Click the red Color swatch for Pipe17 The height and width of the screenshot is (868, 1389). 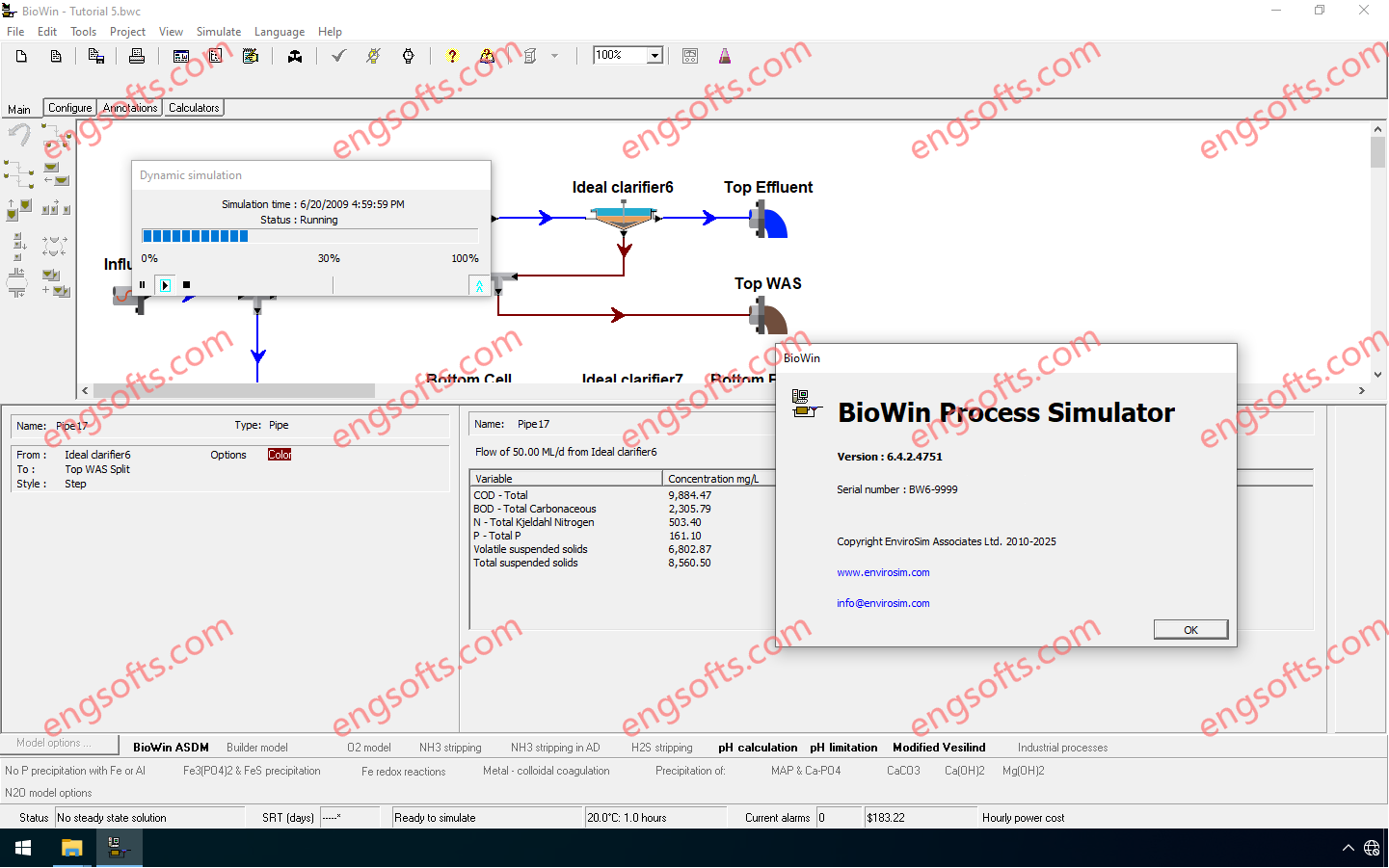tap(280, 455)
